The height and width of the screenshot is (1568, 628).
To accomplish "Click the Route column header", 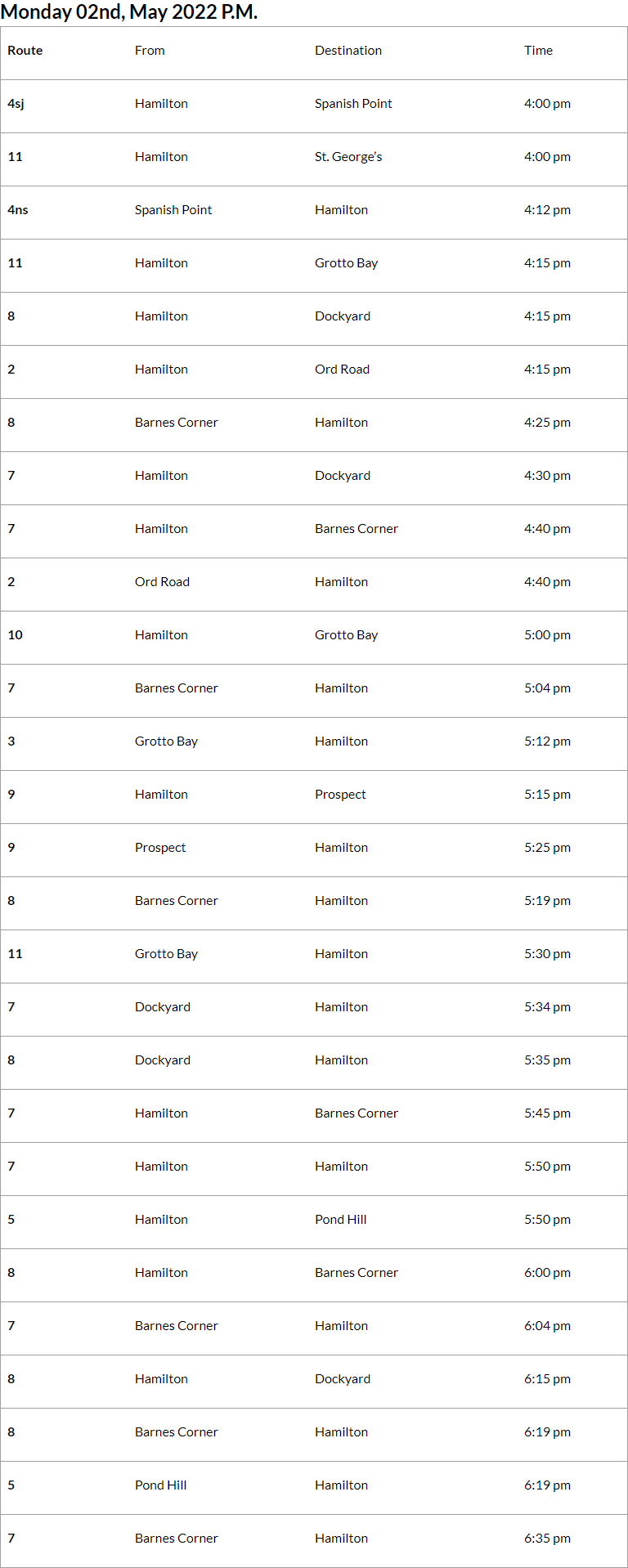I will (x=25, y=51).
